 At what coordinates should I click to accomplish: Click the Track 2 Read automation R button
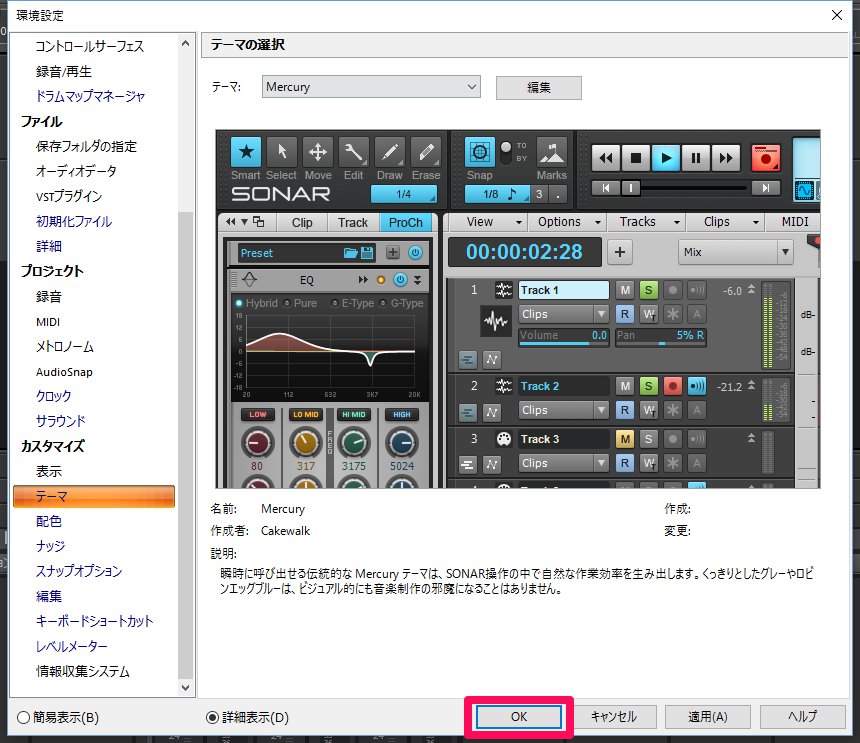(625, 410)
